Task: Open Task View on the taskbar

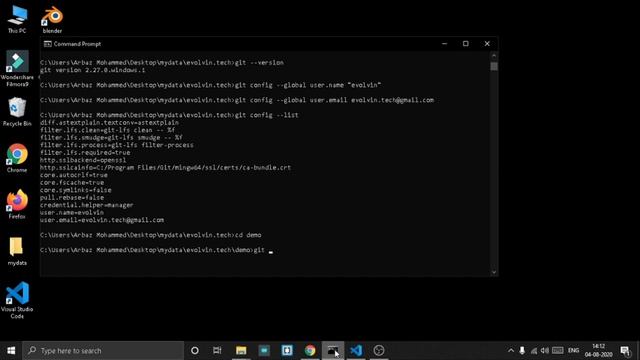Action: tap(217, 351)
